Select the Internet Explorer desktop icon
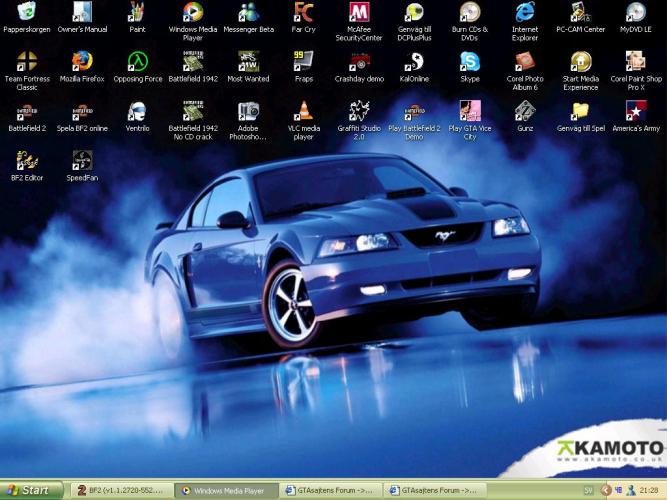This screenshot has width=667, height=500. pos(525,13)
